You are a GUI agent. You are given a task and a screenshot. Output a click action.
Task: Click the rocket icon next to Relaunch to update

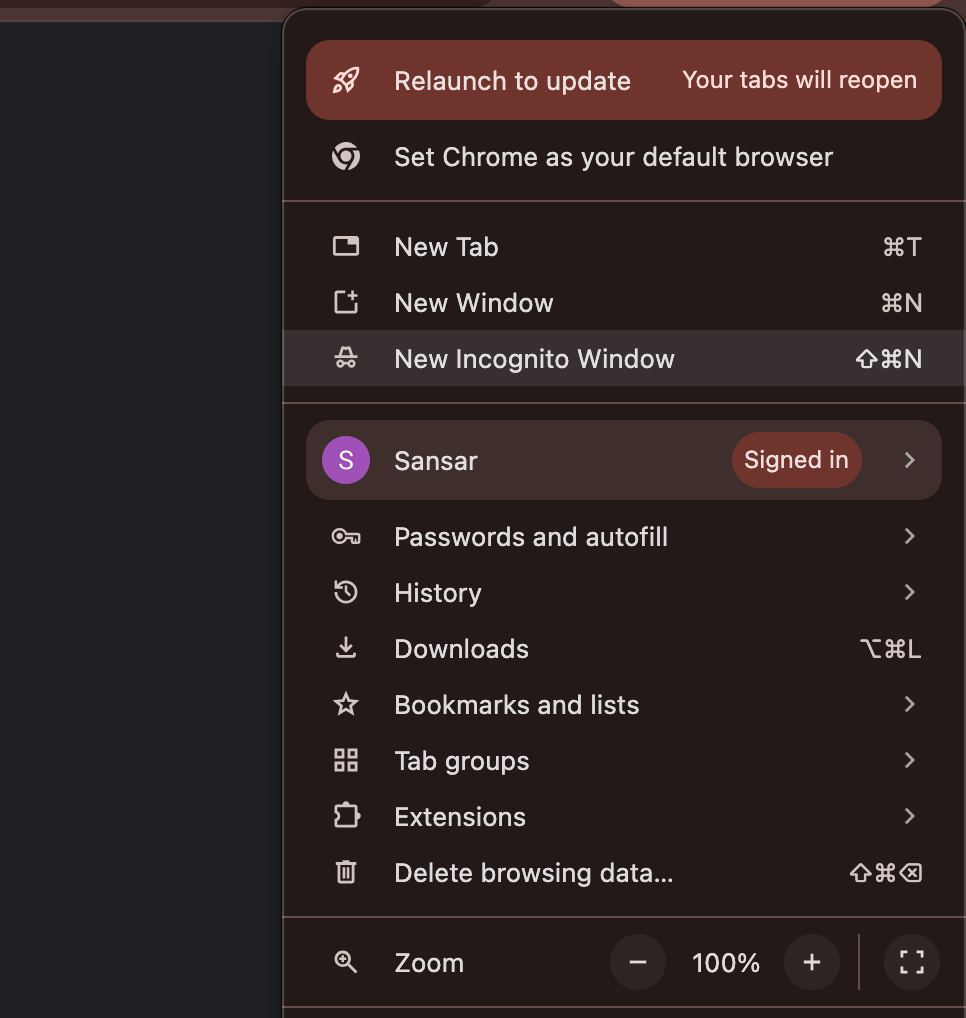point(345,80)
